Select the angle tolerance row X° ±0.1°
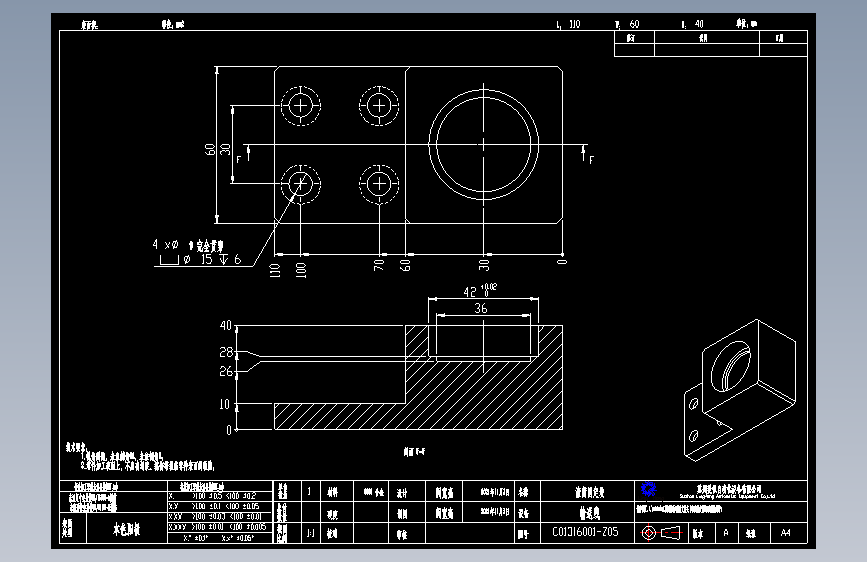 [218, 538]
